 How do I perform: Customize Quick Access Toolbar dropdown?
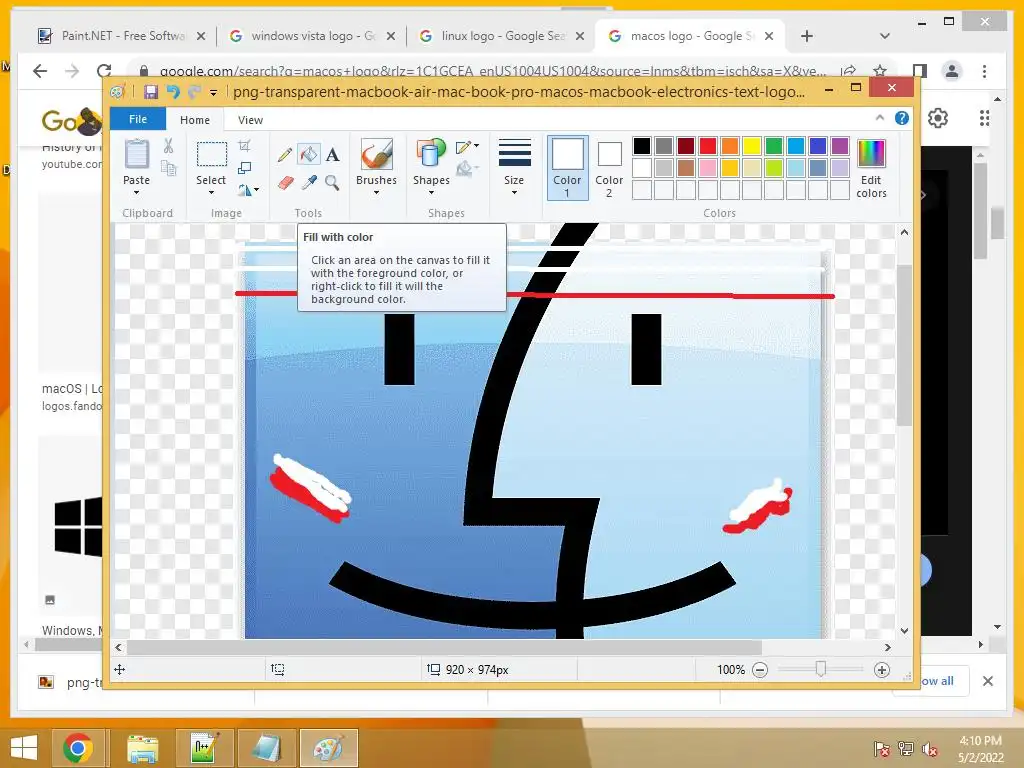point(213,93)
